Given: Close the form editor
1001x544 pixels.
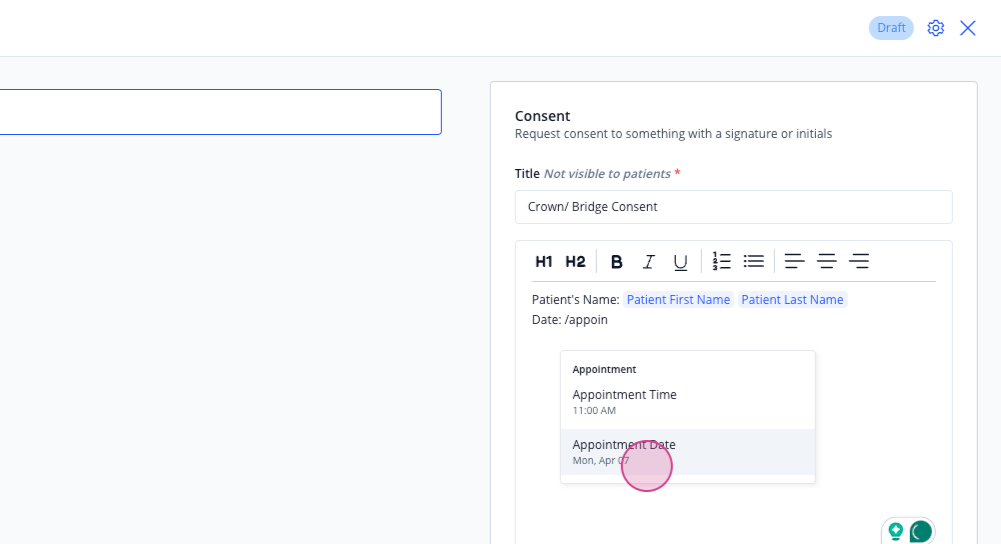Looking at the screenshot, I should click(968, 28).
